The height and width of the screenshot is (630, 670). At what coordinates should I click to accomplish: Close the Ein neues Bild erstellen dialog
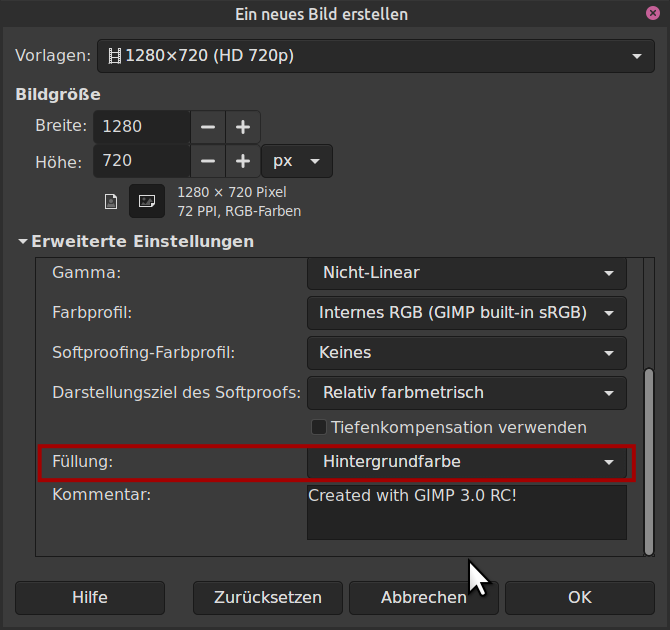point(652,13)
